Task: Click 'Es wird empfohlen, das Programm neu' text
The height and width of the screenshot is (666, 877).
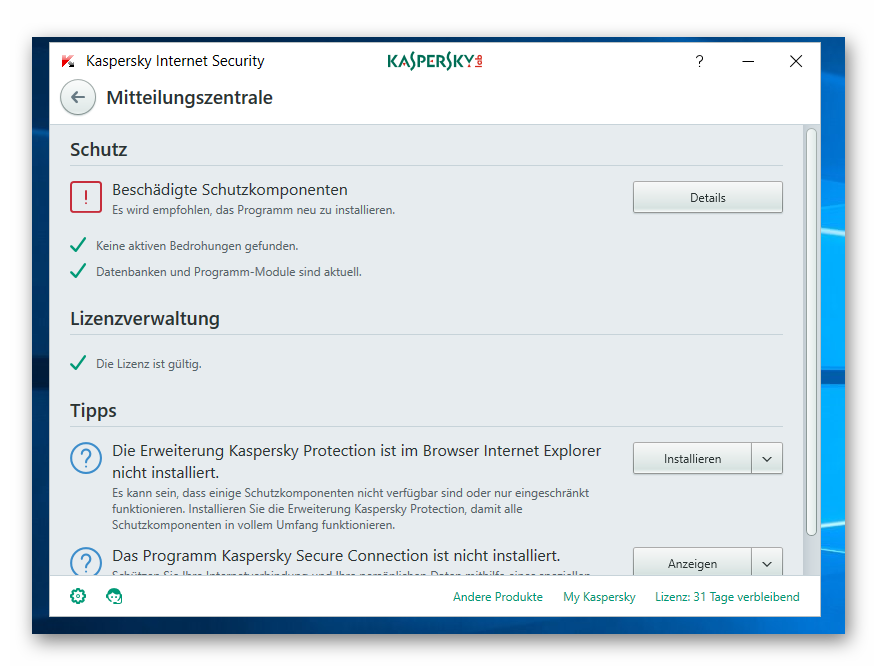Action: pos(253,210)
